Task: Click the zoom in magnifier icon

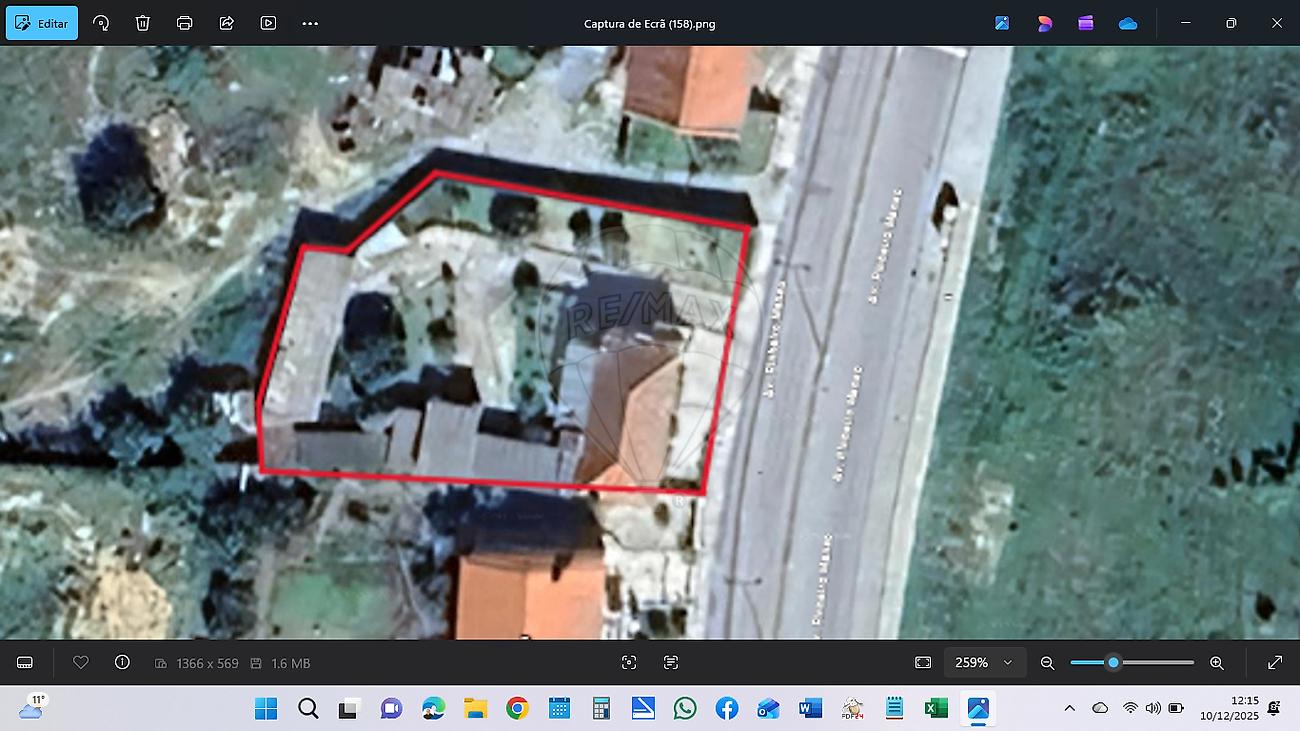Action: coord(1217,662)
